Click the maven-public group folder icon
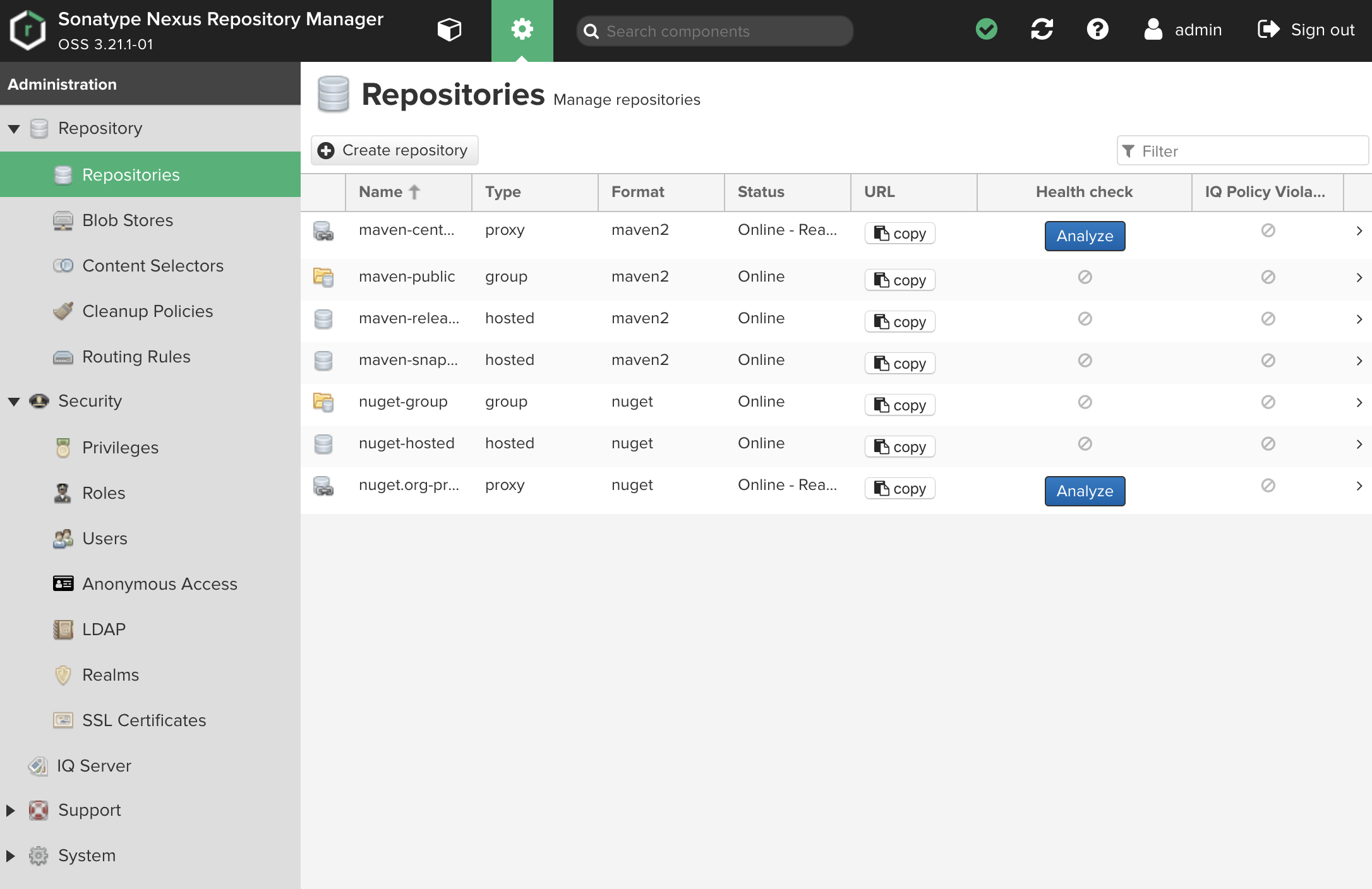1372x889 pixels. coord(323,277)
